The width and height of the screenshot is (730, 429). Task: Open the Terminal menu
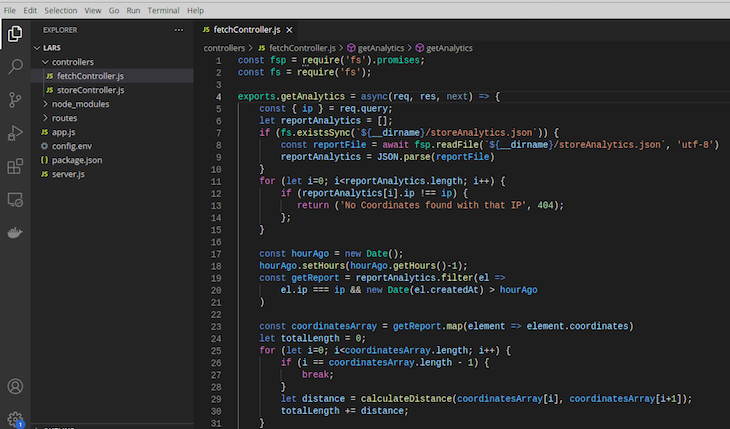pos(163,10)
